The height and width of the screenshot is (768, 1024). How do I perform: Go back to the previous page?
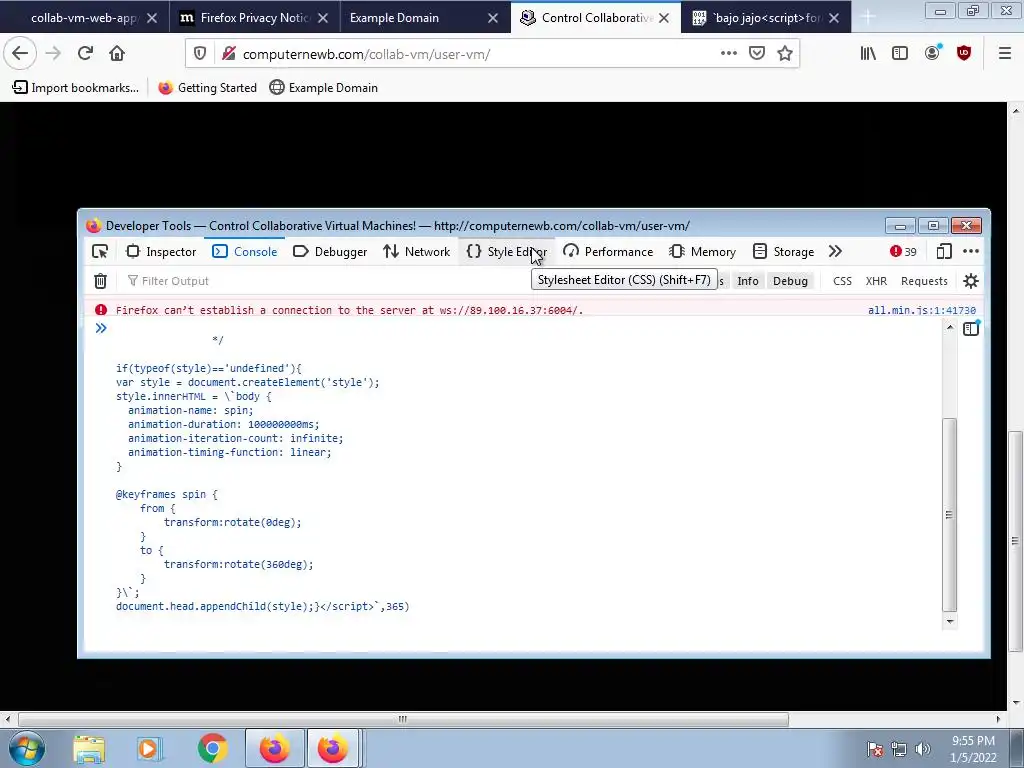[x=20, y=54]
